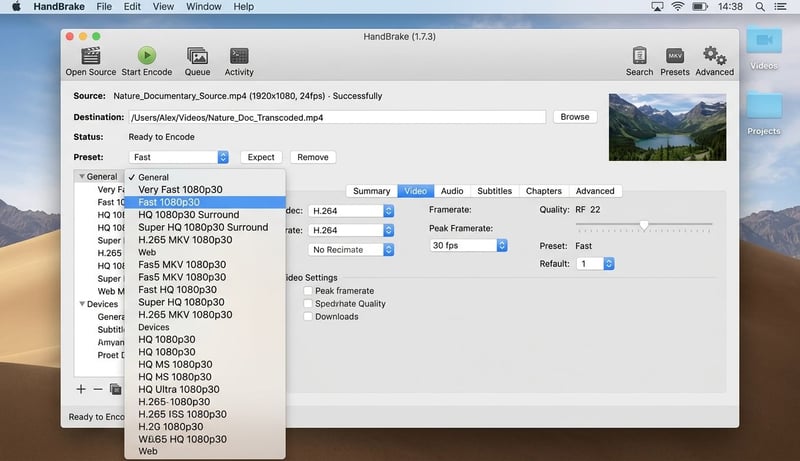Switch to the Chapters tab
This screenshot has width=800, height=461.
[x=544, y=191]
